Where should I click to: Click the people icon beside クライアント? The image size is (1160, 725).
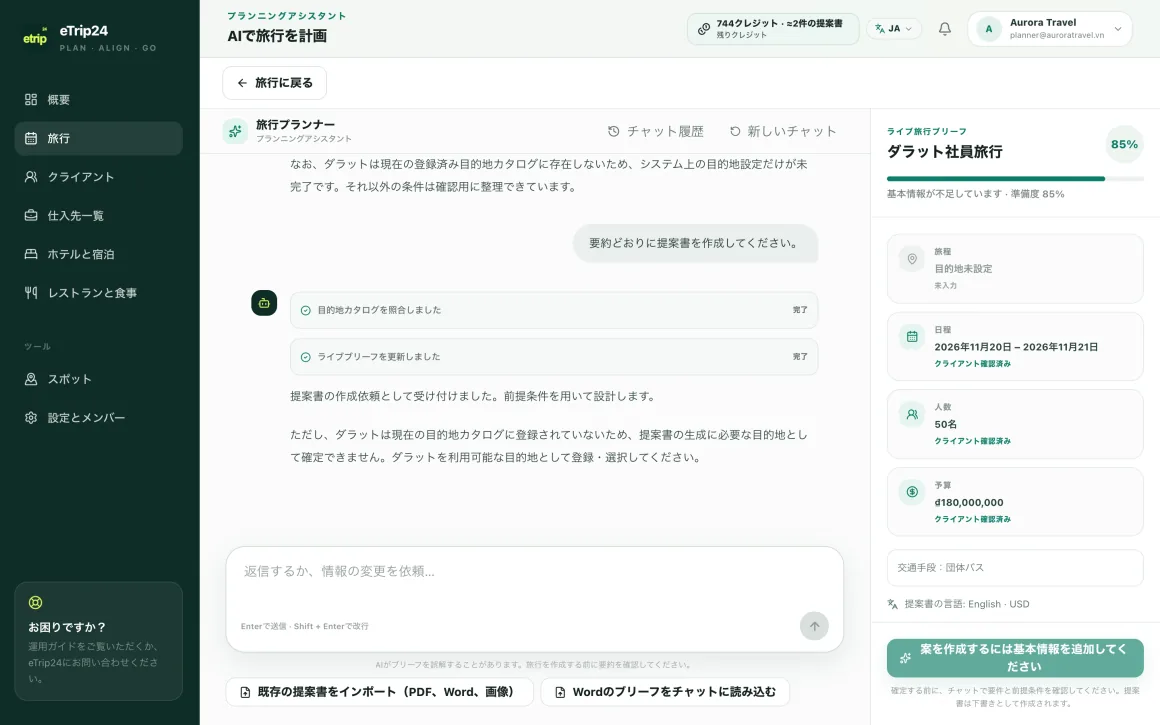(31, 177)
